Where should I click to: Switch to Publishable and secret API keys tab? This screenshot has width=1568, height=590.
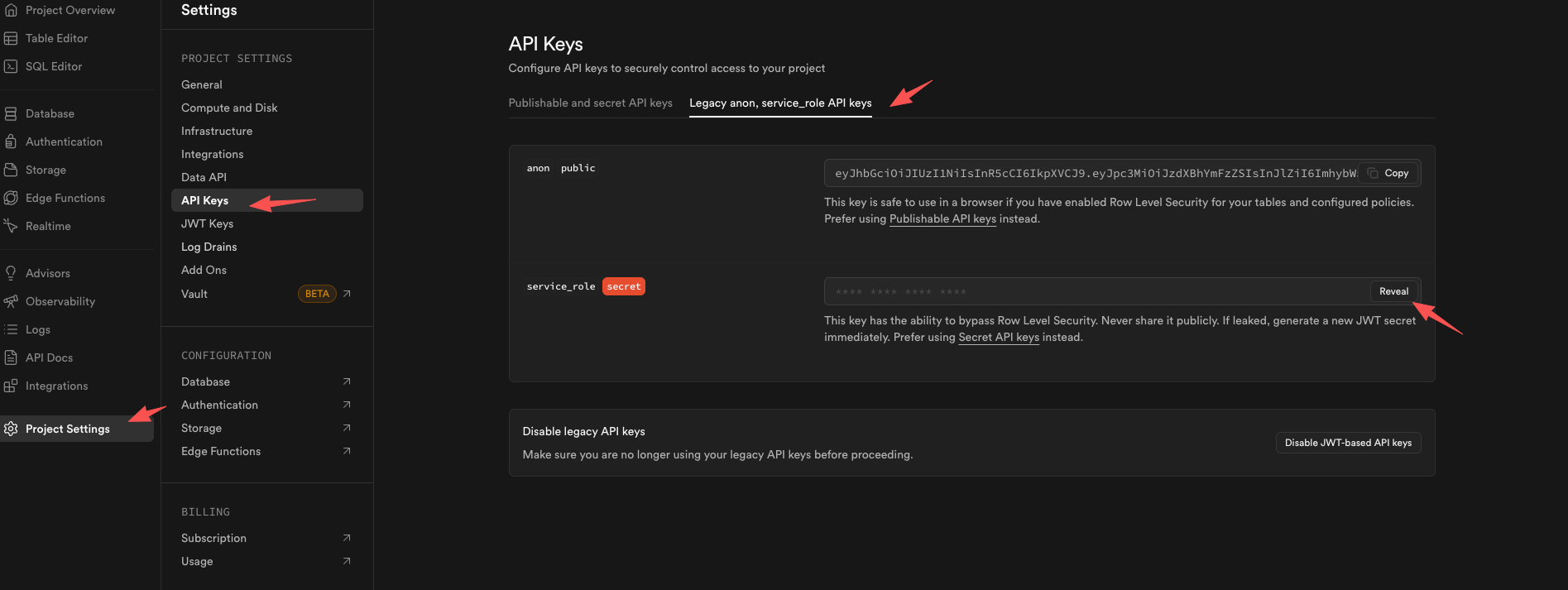tap(590, 103)
